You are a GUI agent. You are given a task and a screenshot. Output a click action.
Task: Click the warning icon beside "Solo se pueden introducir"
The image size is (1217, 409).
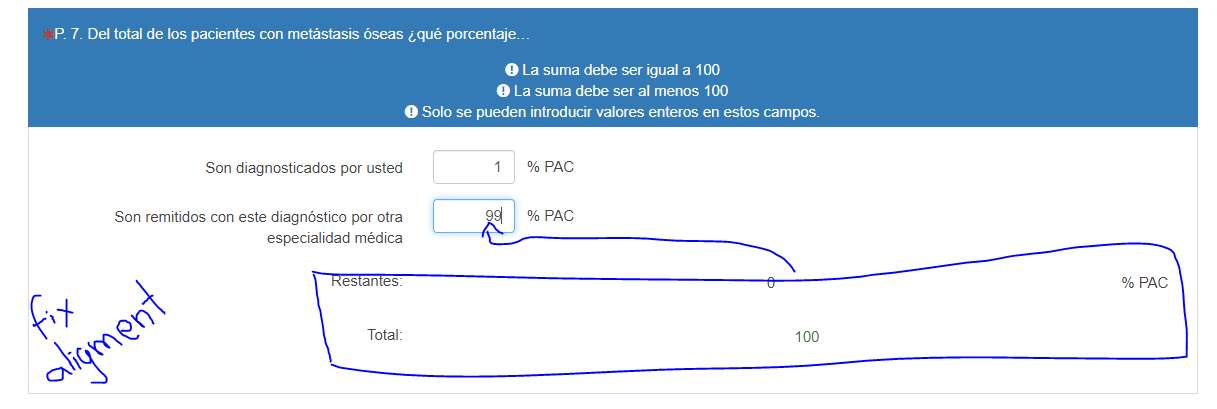click(410, 112)
